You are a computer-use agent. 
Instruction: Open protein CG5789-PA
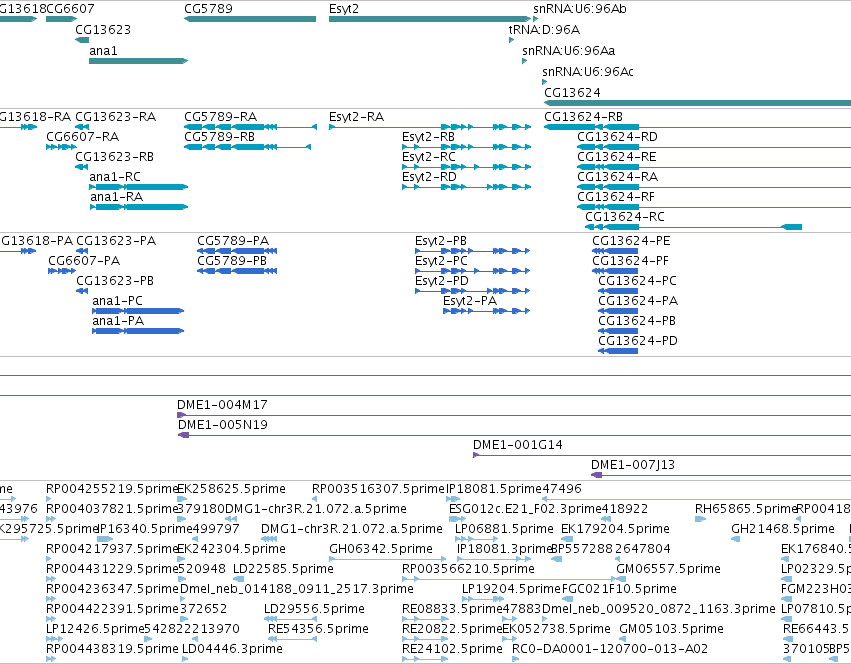(x=237, y=251)
